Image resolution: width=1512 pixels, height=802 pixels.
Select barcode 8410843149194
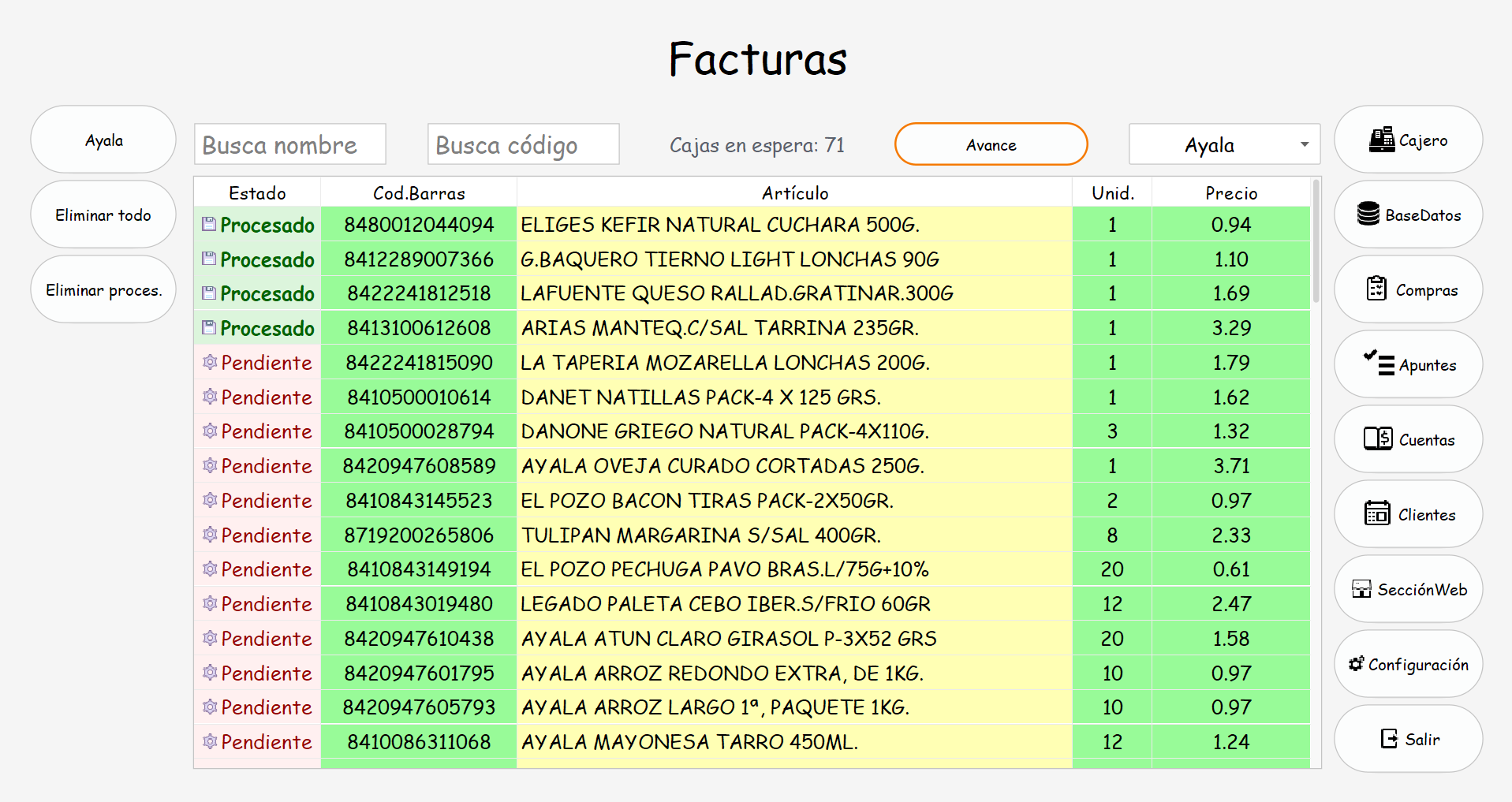click(x=419, y=569)
